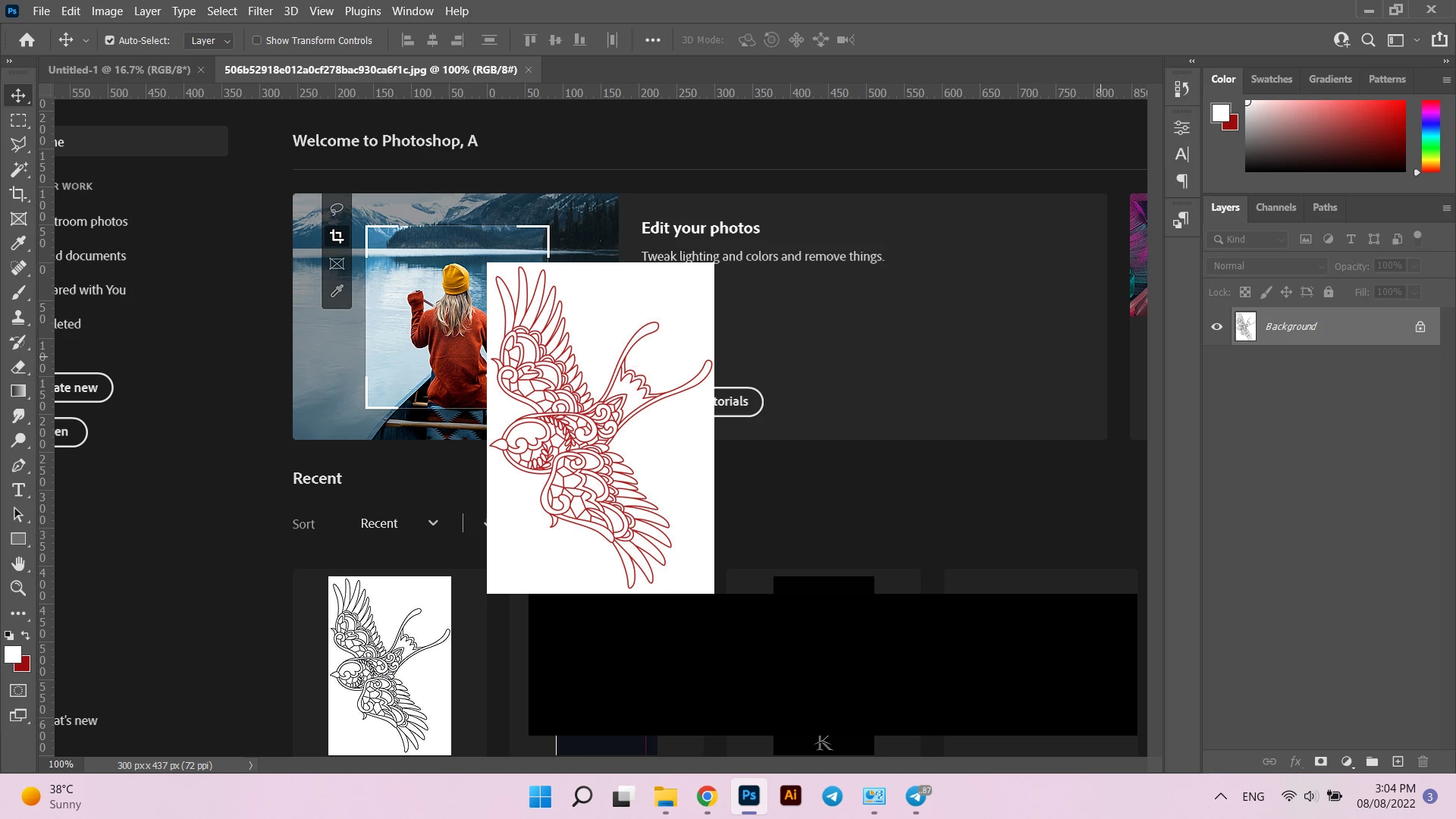Viewport: 1456px width, 819px height.
Task: Select the Crop tool in toolbar
Action: click(x=18, y=194)
